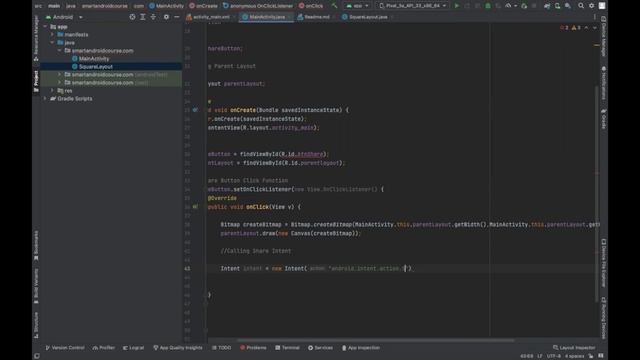
Task: Click the warning count indicator in editor corner
Action: pyautogui.click(x=576, y=27)
